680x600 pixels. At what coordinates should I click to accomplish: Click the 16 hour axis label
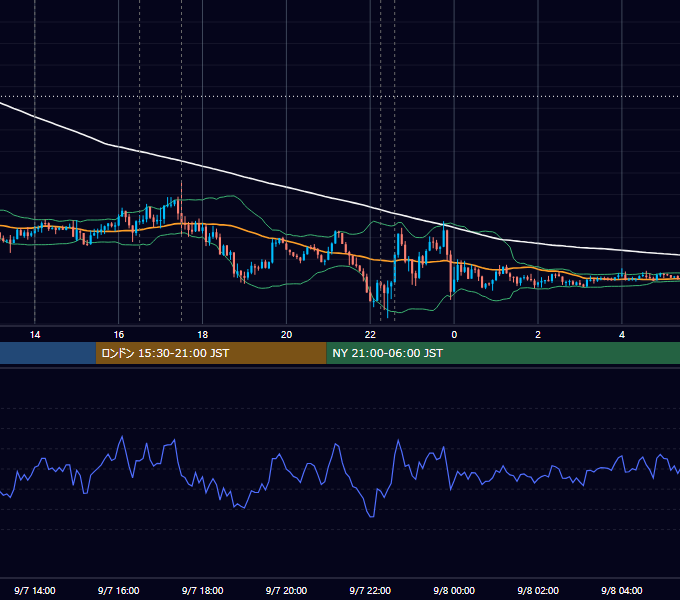pyautogui.click(x=118, y=335)
